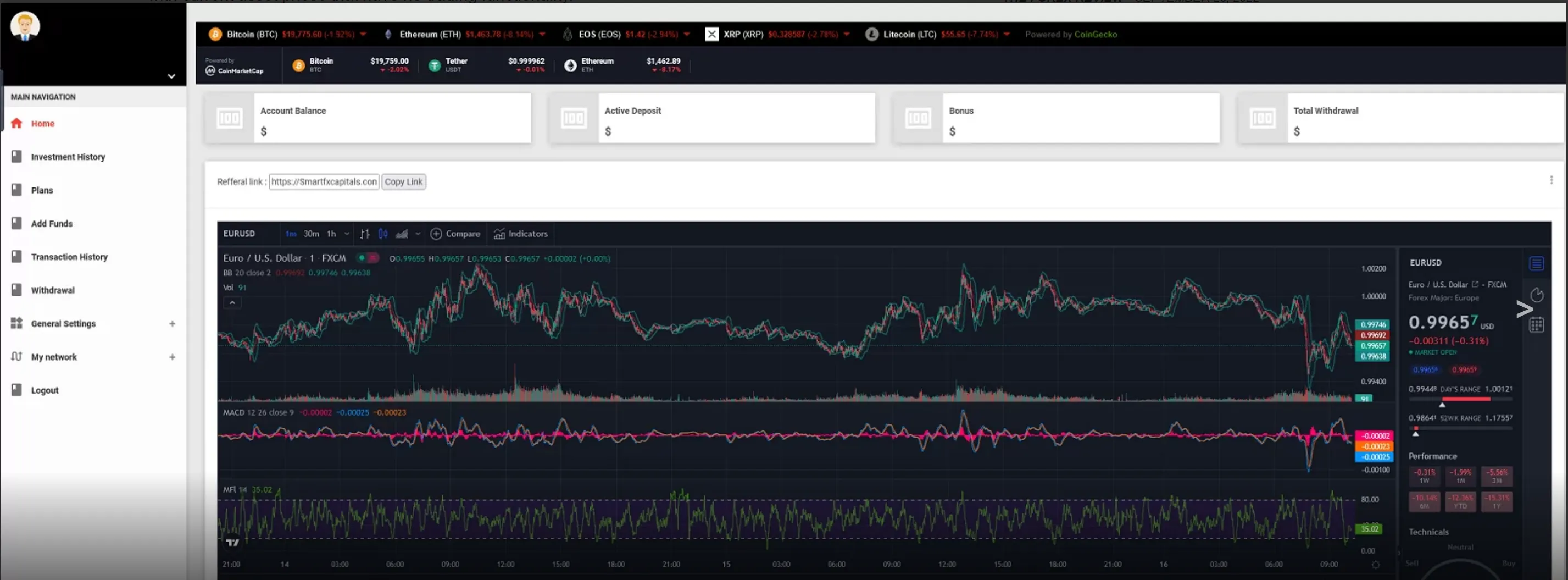Toggle the market status switch next to FXCM
Screen dimensions: 1568x580
pyautogui.click(x=368, y=258)
